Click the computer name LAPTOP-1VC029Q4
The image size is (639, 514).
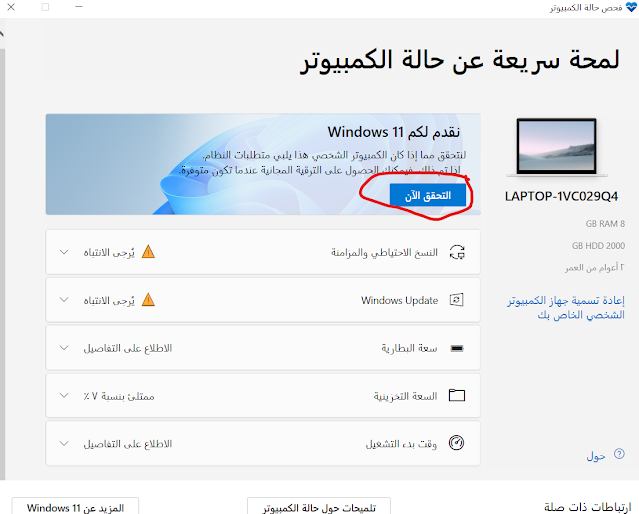561,196
